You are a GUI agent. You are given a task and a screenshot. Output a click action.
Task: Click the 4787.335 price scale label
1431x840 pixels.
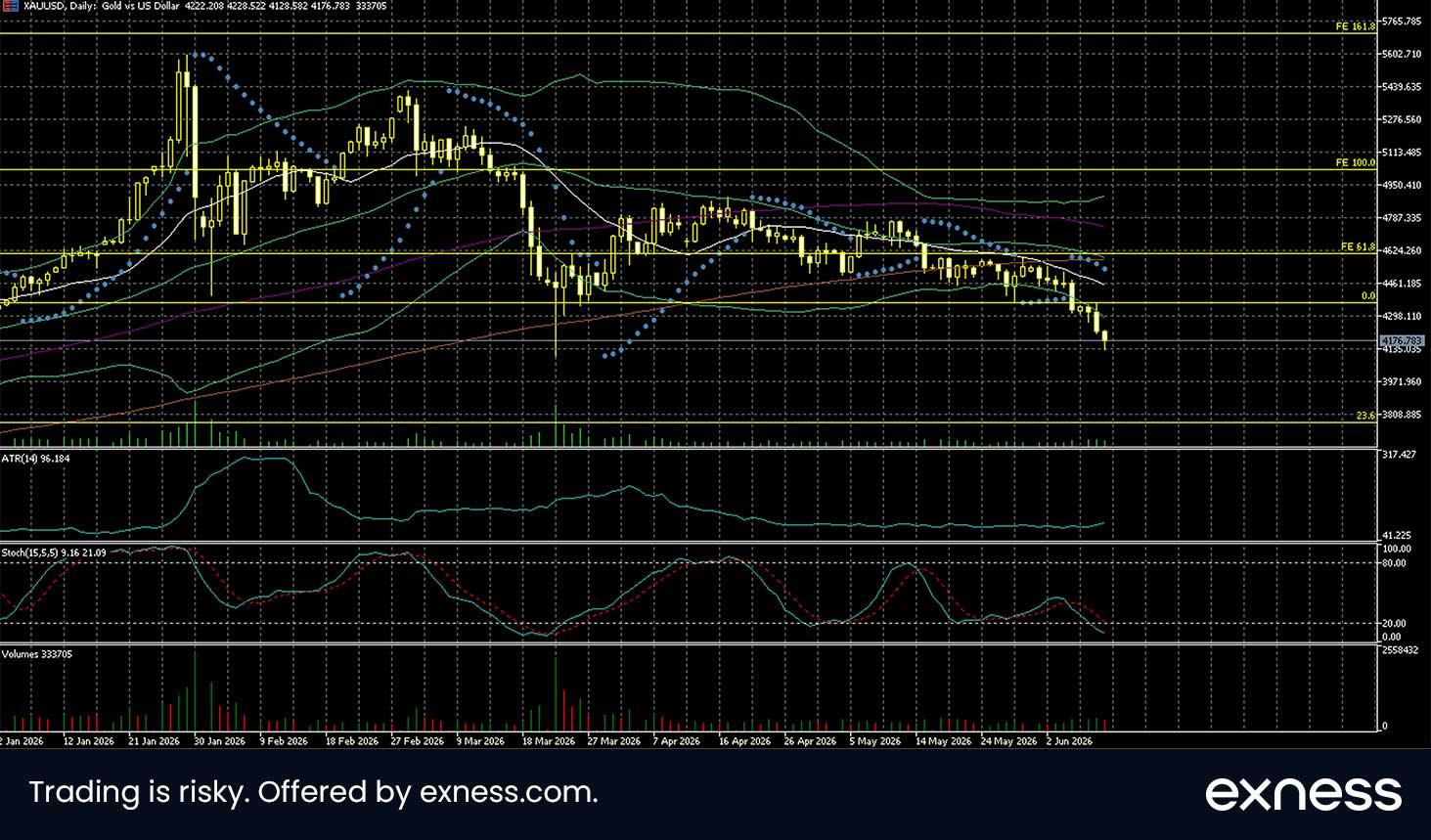[x=1402, y=218]
